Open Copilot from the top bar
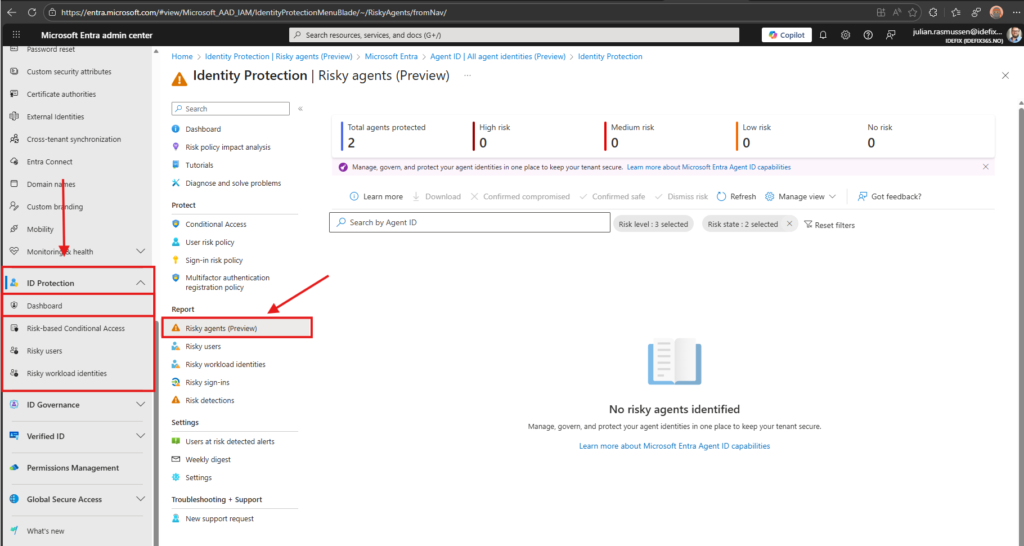The image size is (1024, 546). pos(786,35)
